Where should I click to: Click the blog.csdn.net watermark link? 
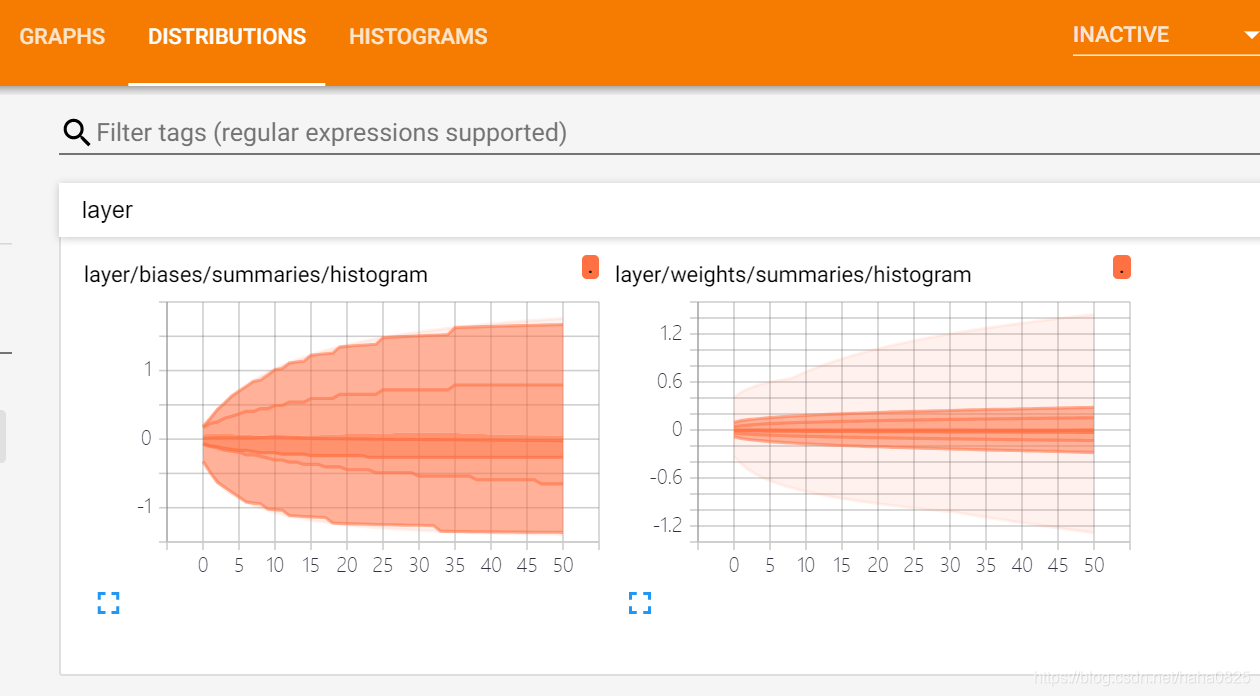click(x=1142, y=677)
